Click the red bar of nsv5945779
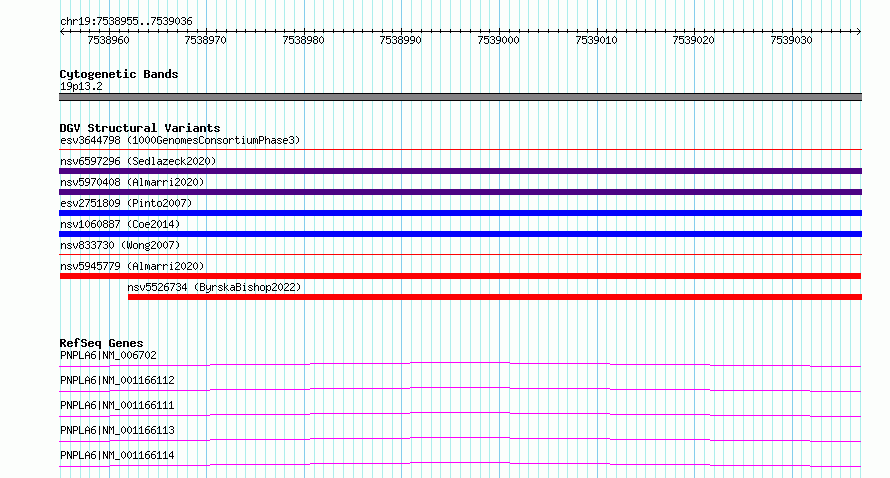This screenshot has height=478, width=890. tap(460, 276)
